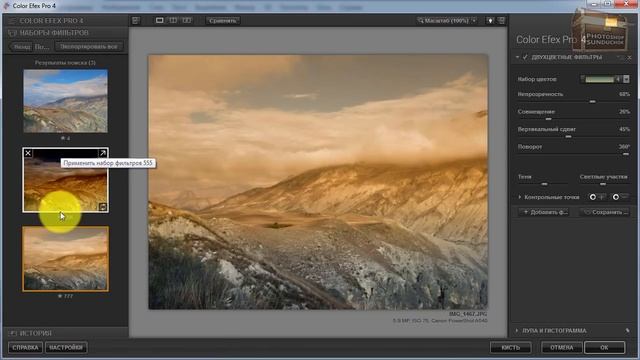Expand the Контрольные точки section
The height and width of the screenshot is (360, 640).
coord(520,197)
